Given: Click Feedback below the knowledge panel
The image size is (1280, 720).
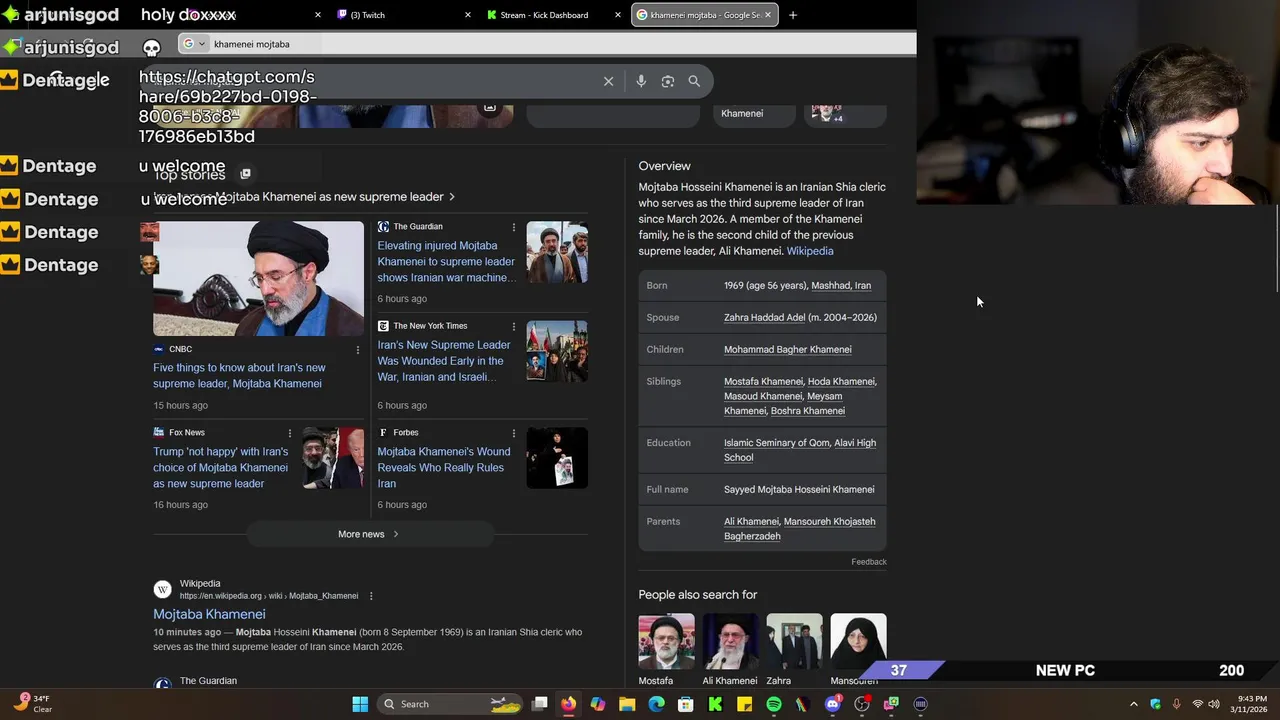Looking at the screenshot, I should point(869,562).
